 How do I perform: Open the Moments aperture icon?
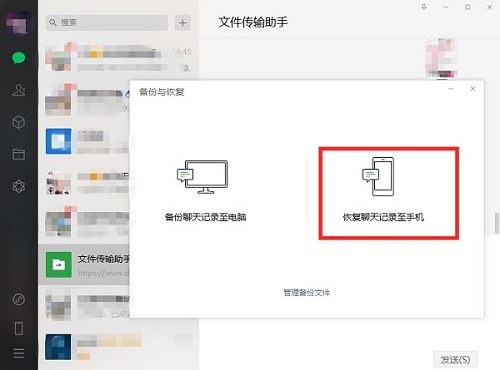19,186
